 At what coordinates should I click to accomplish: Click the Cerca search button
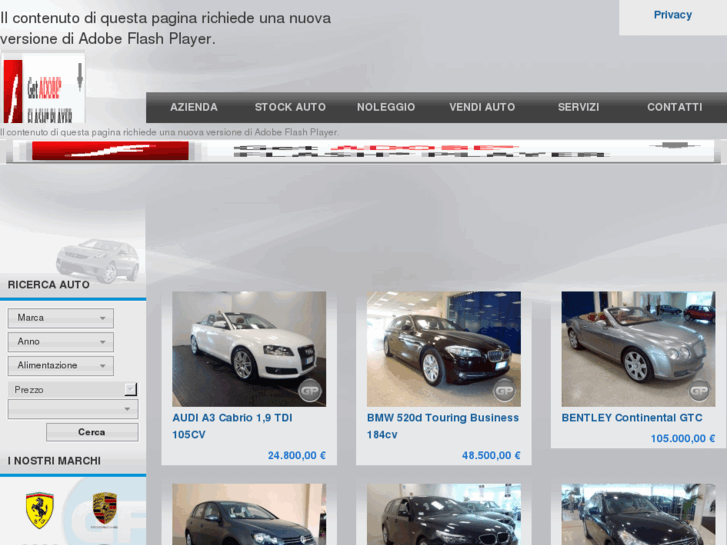pos(92,432)
